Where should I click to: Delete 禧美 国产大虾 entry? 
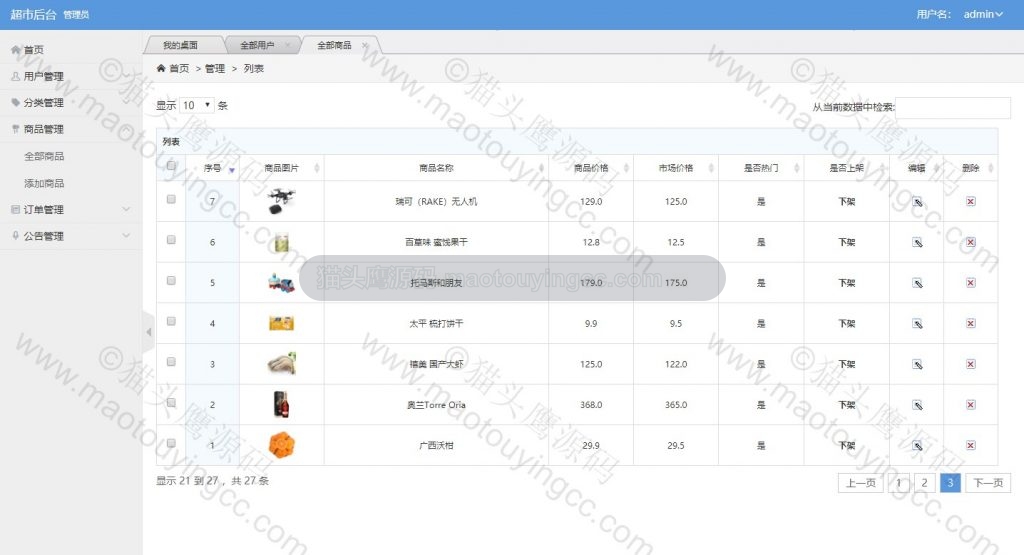click(970, 364)
